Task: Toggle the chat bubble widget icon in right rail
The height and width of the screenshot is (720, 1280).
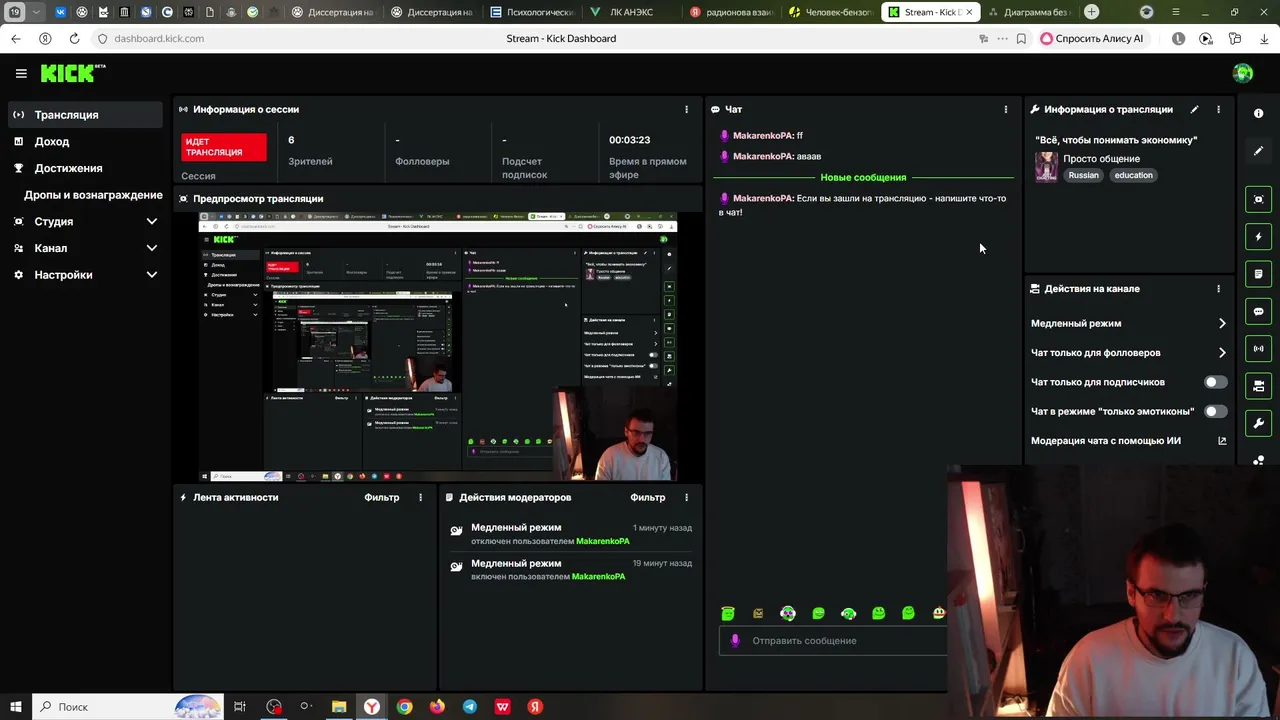Action: [1259, 311]
